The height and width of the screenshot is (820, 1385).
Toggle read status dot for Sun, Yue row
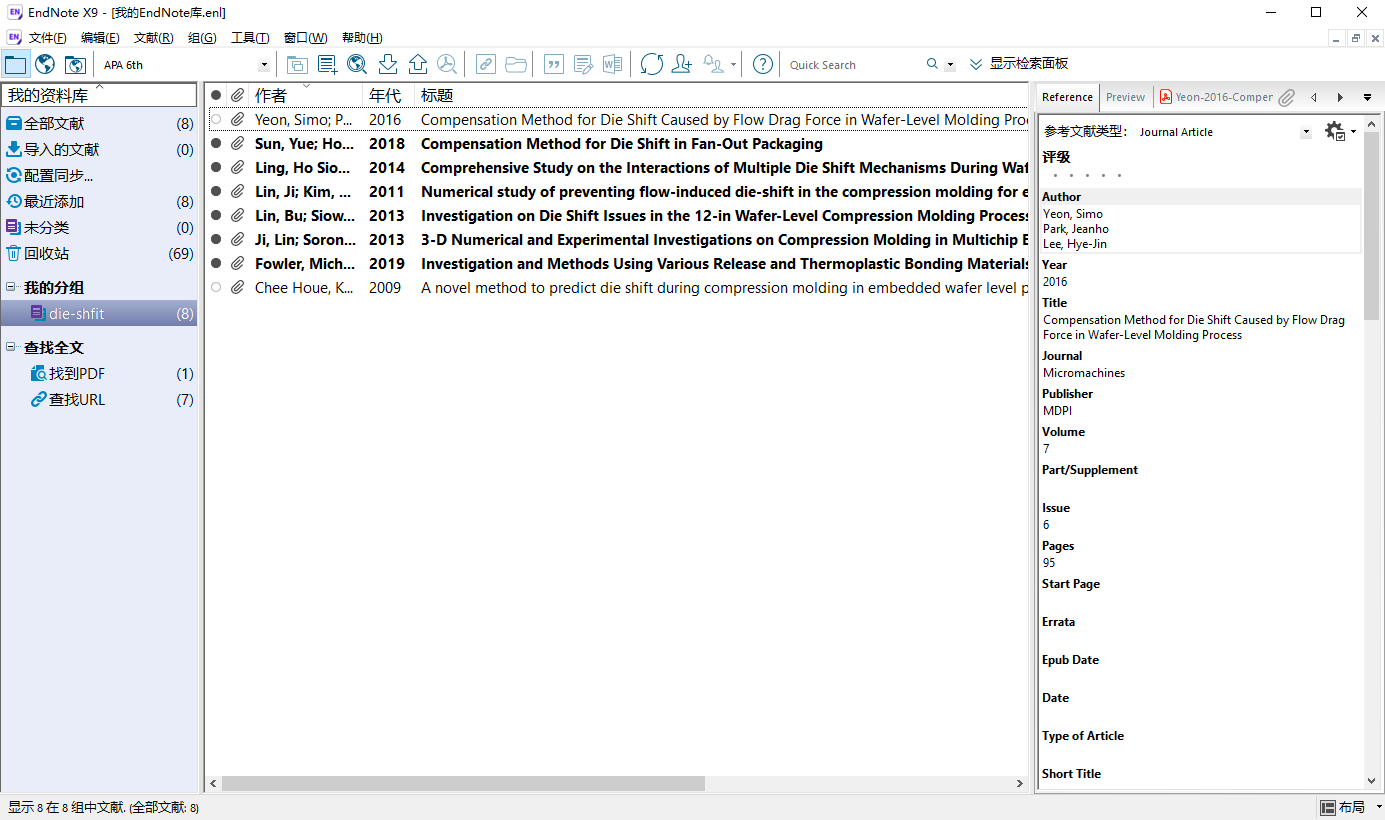(x=216, y=143)
